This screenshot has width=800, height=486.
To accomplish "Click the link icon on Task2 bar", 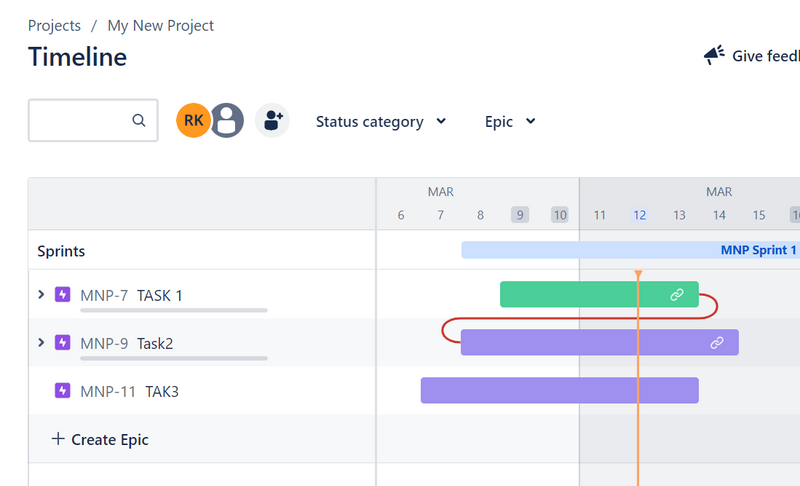I will [x=717, y=343].
